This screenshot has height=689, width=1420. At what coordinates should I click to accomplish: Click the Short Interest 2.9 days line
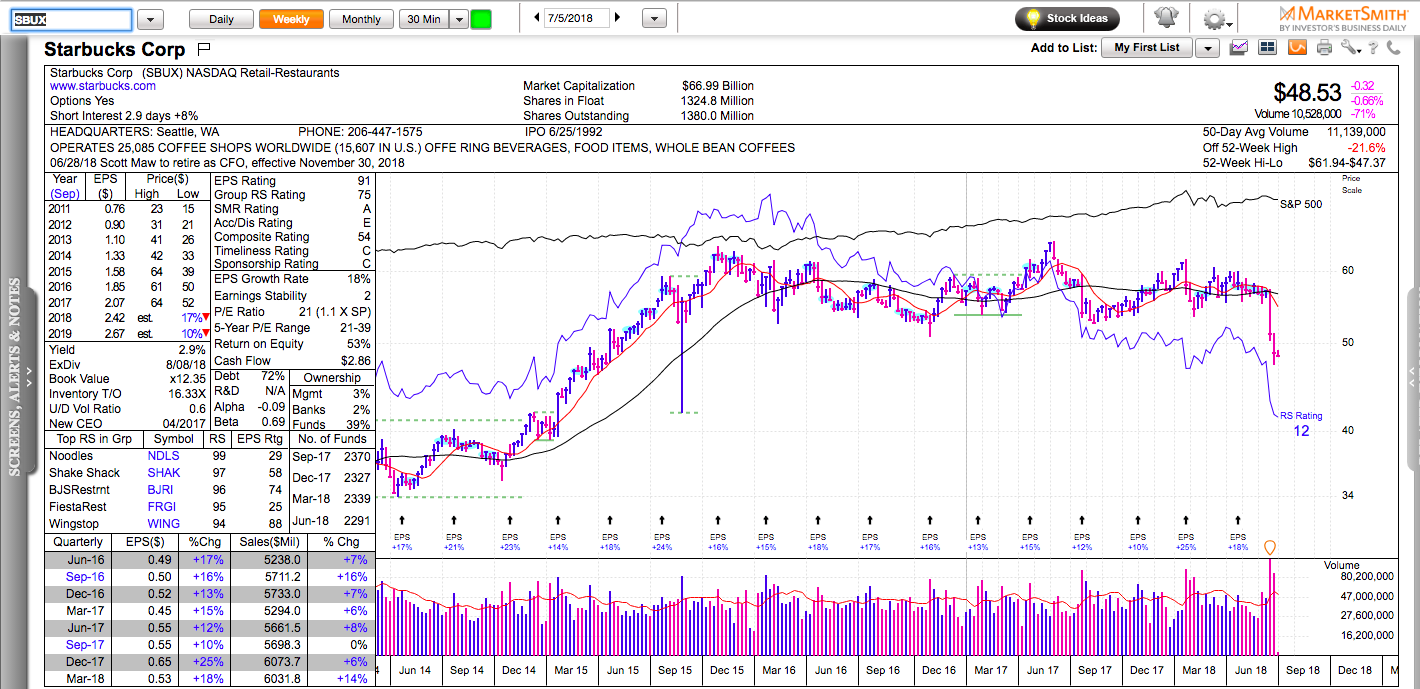point(125,116)
